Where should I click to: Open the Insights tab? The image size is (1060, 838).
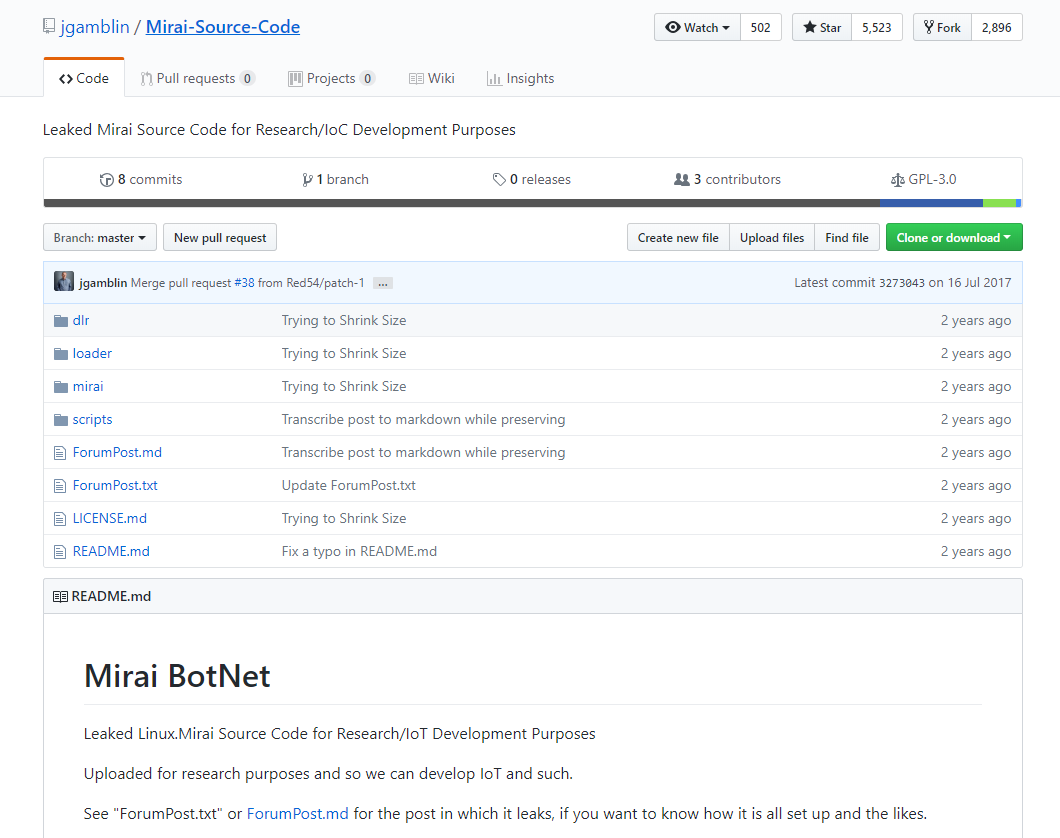(521, 78)
